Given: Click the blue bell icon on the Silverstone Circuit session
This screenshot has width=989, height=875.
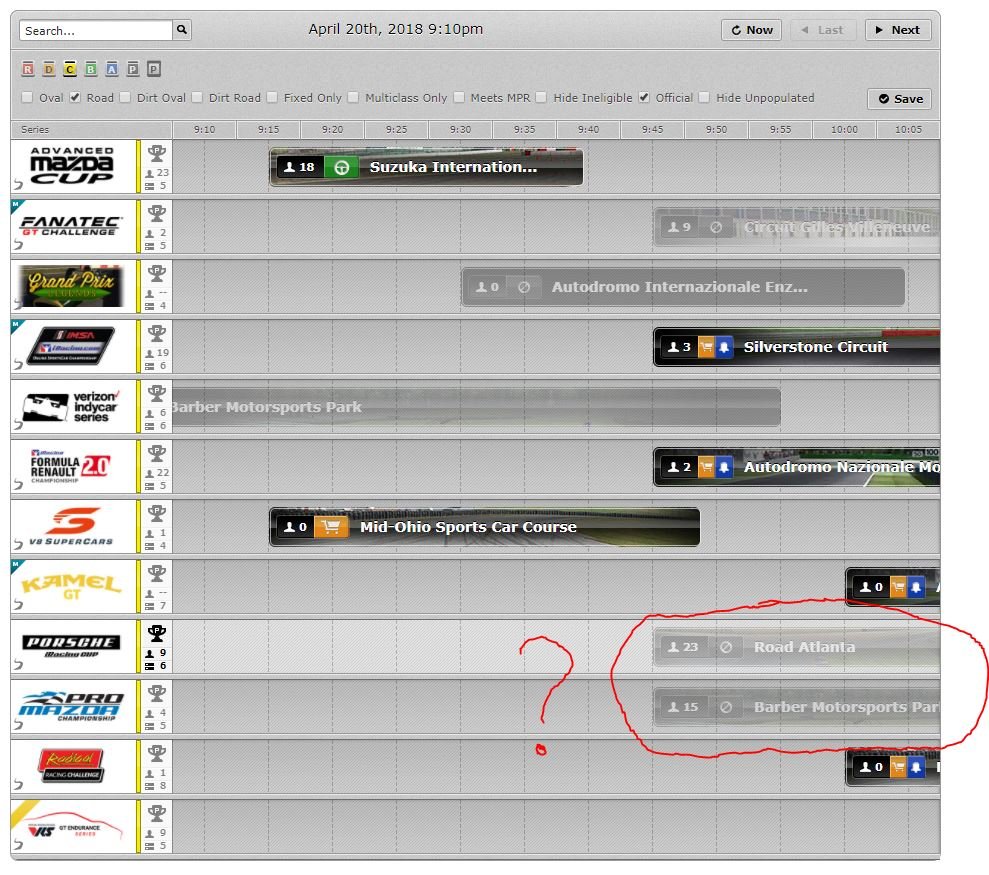Looking at the screenshot, I should [724, 347].
